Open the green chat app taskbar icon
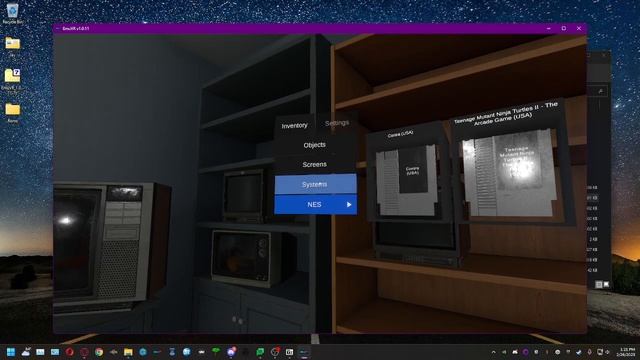640x360 pixels. (x=260, y=352)
